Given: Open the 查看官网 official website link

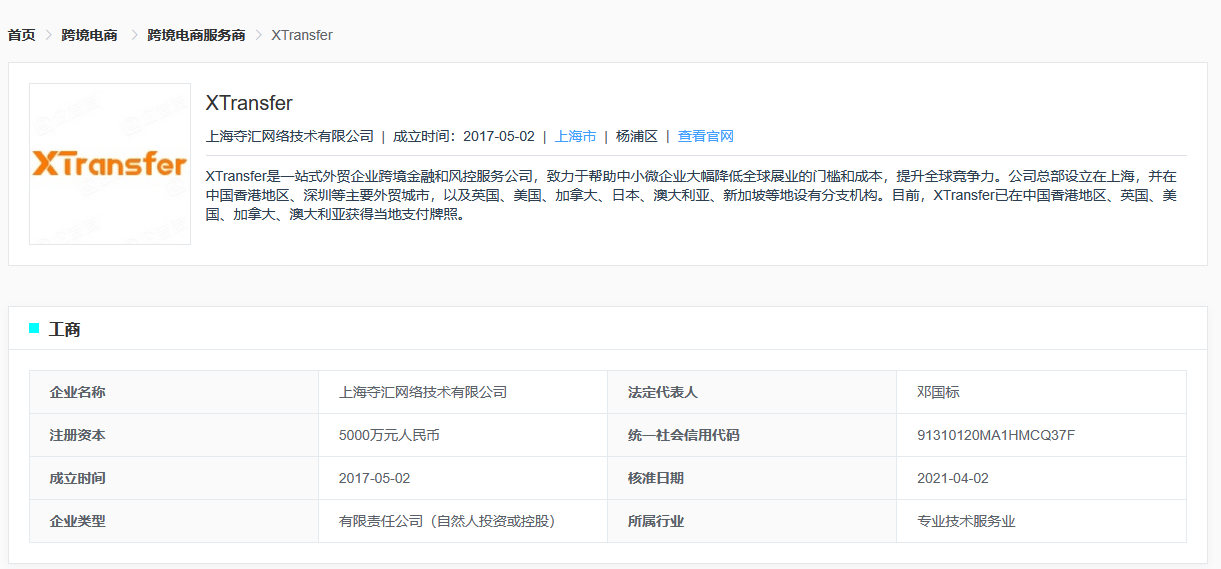Looking at the screenshot, I should [706, 136].
